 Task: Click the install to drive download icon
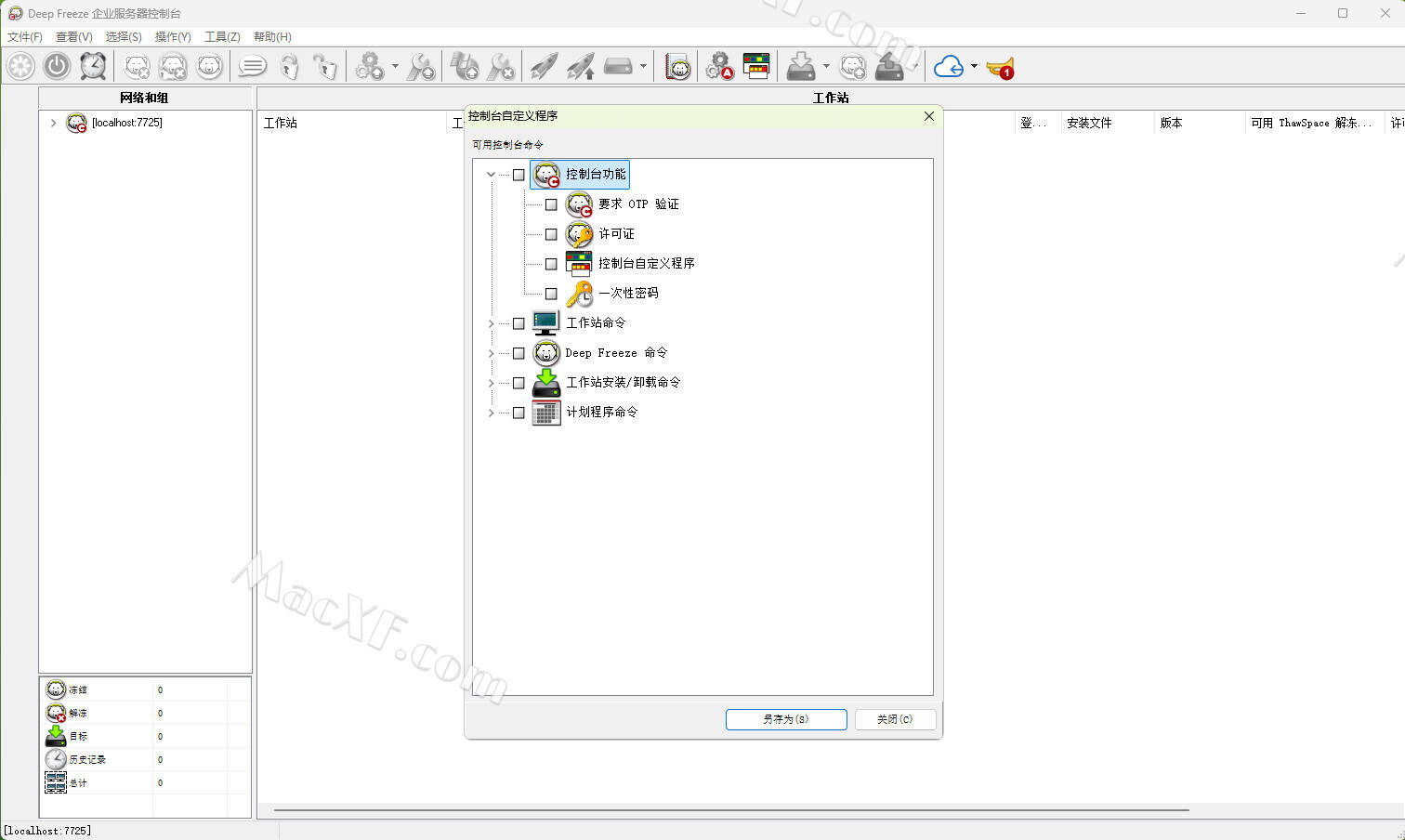coord(800,67)
